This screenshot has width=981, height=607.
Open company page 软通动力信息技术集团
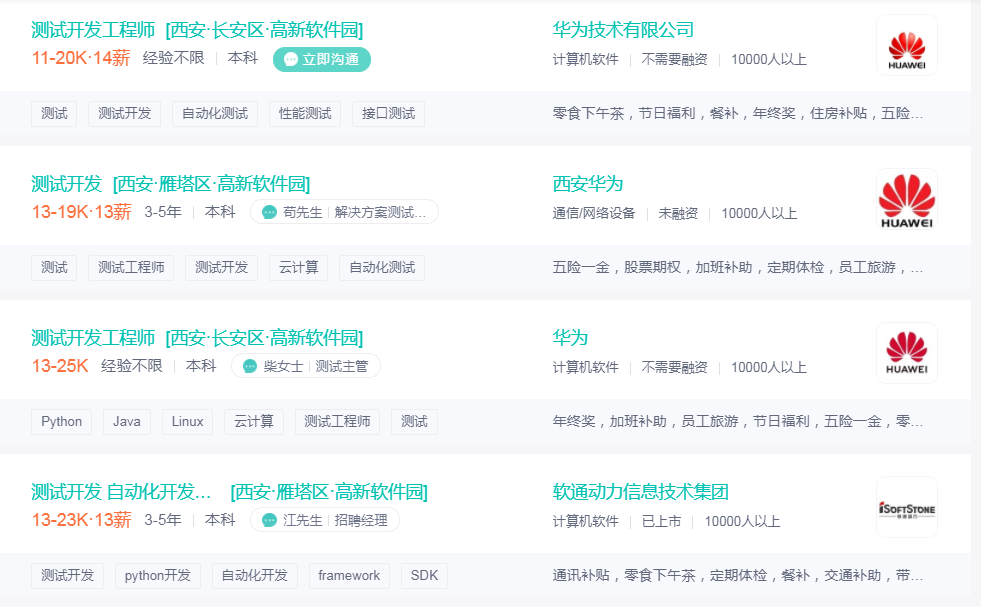(641, 491)
